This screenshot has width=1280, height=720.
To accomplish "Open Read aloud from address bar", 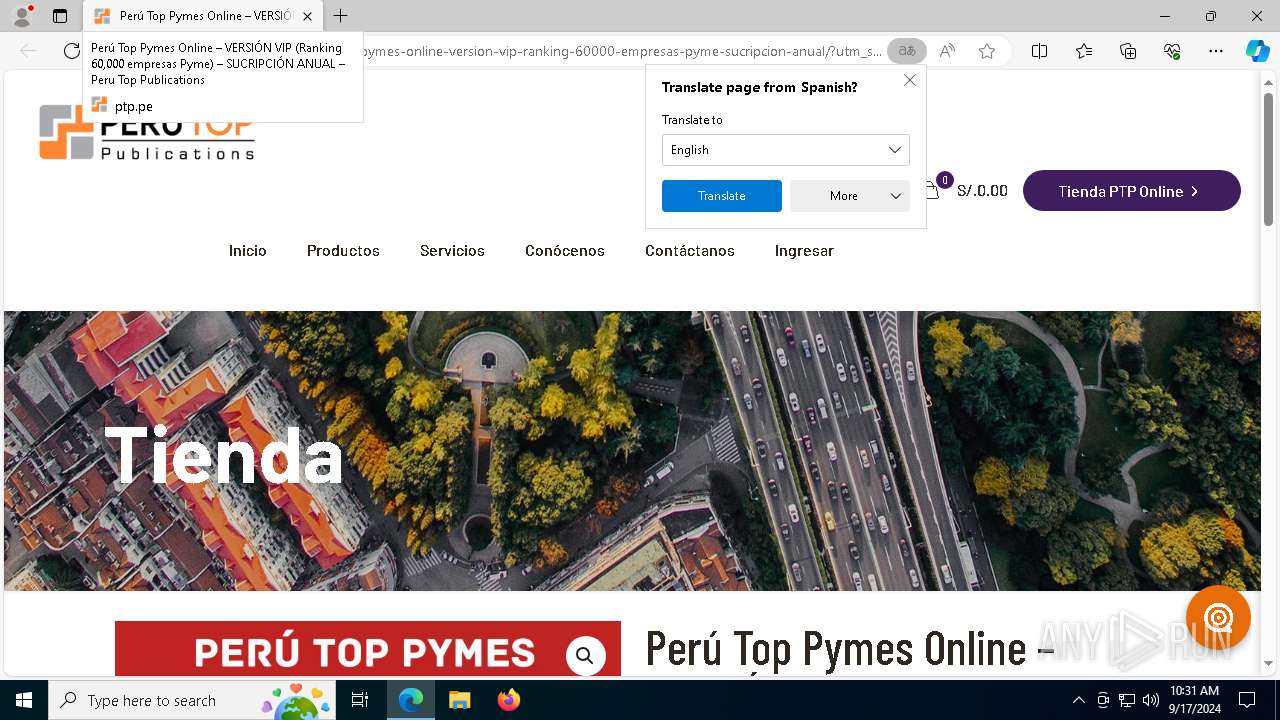I will pos(947,51).
